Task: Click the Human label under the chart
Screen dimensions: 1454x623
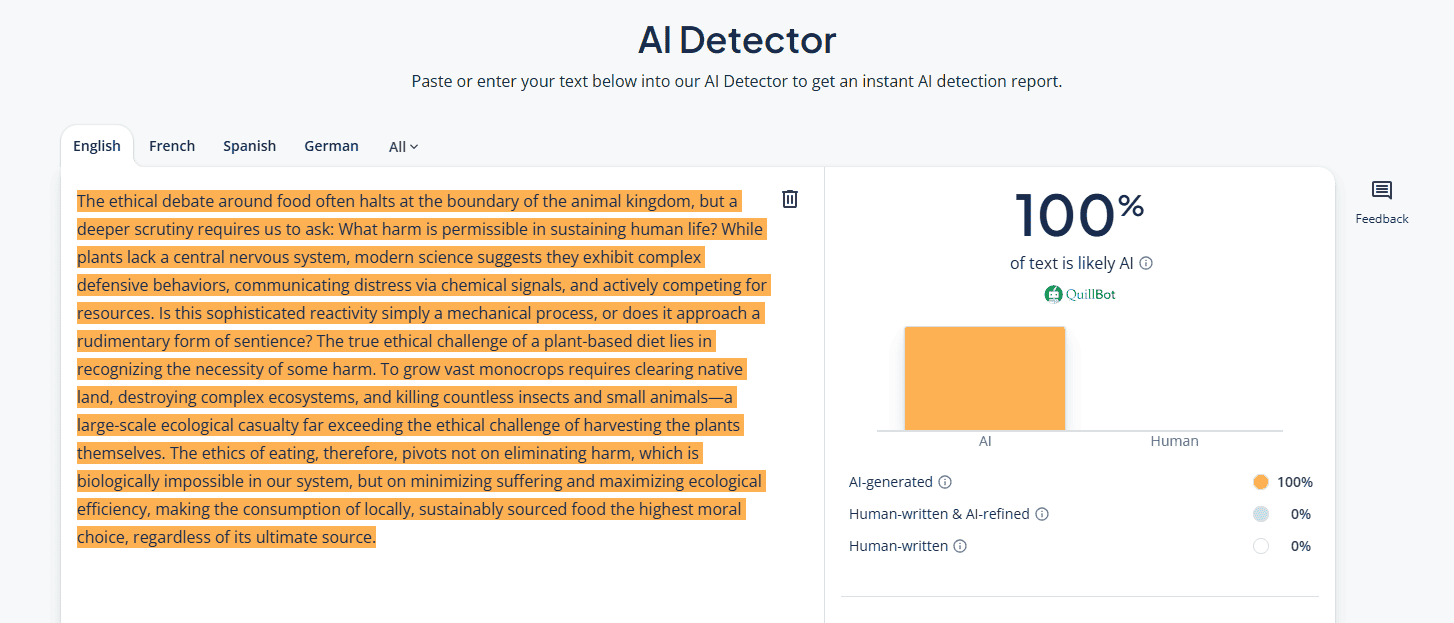Action: click(x=1174, y=441)
